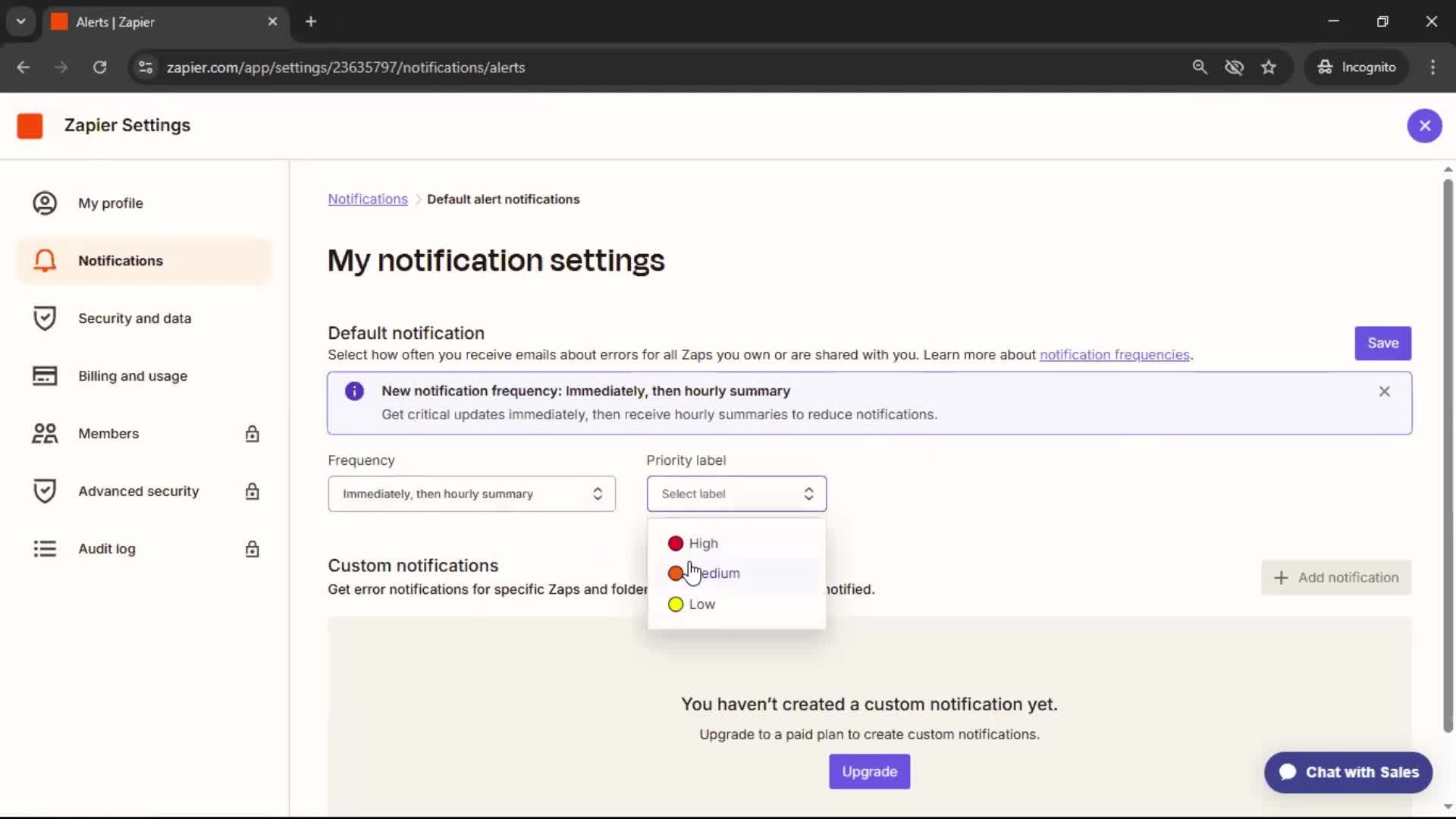Viewport: 1456px width, 819px height.
Task: Click the Audit log list icon
Action: (45, 549)
